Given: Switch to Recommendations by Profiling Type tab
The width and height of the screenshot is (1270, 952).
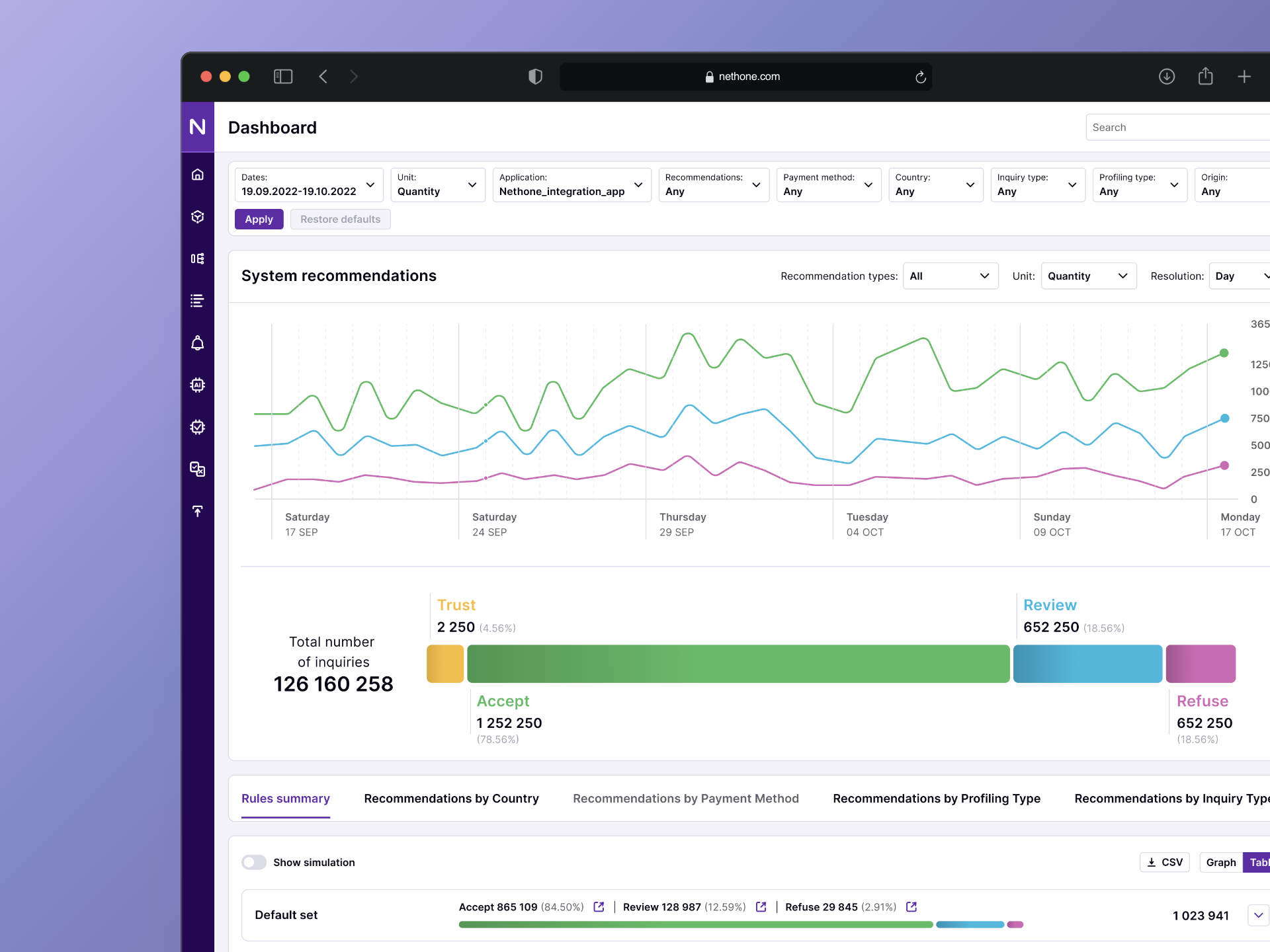Looking at the screenshot, I should tap(936, 799).
